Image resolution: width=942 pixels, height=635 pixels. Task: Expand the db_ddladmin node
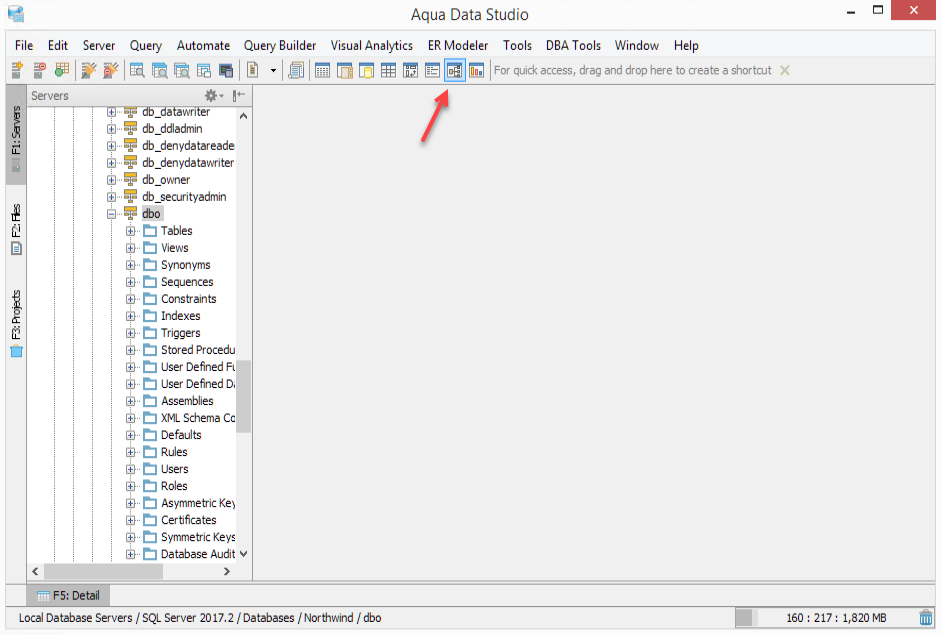point(111,129)
